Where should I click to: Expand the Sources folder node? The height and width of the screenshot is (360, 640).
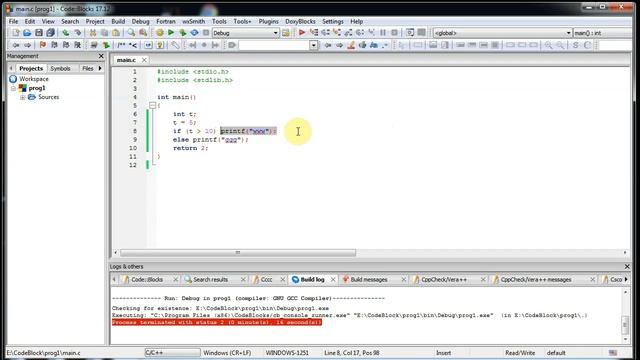[22, 97]
